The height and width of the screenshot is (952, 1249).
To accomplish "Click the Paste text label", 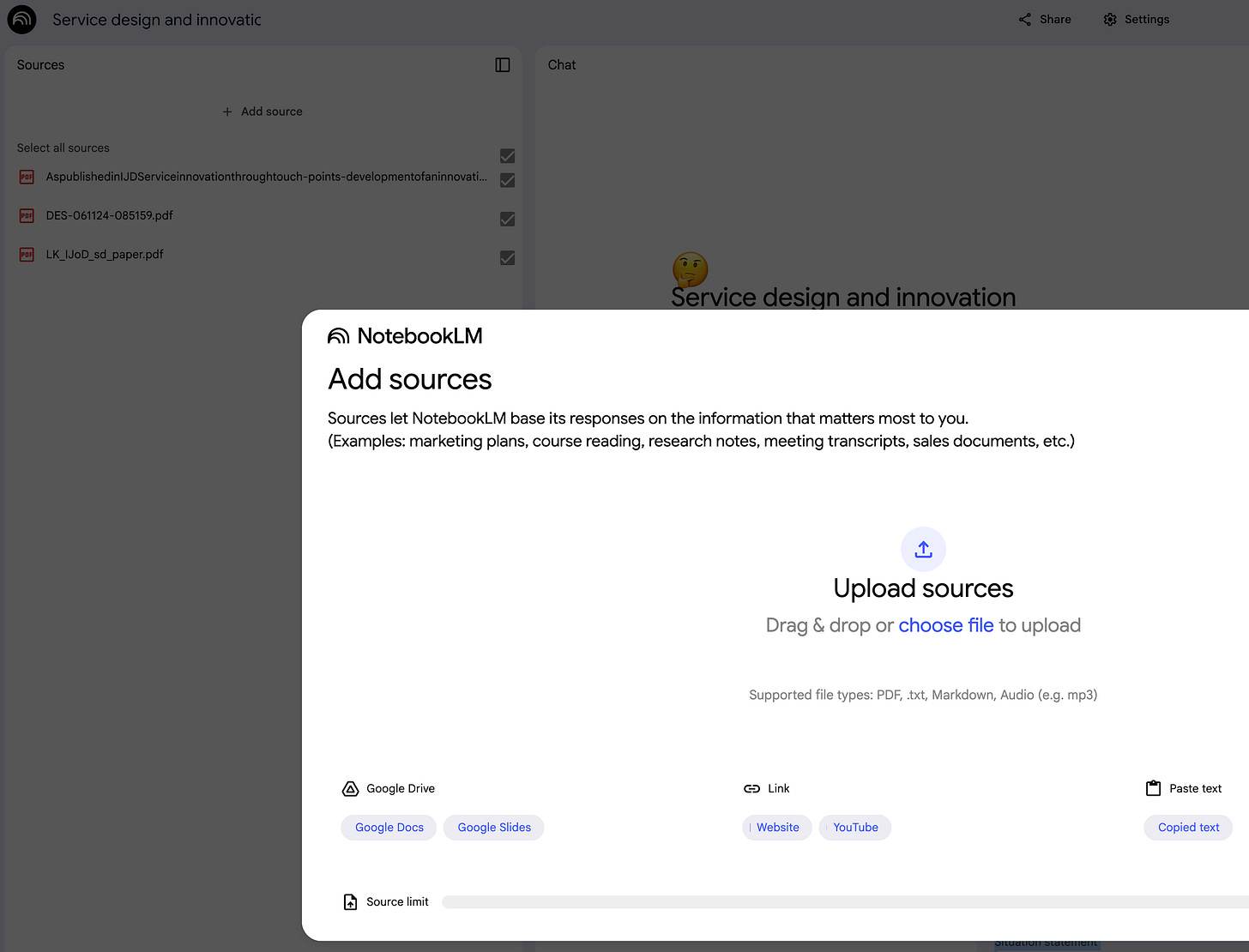I will click(1195, 788).
